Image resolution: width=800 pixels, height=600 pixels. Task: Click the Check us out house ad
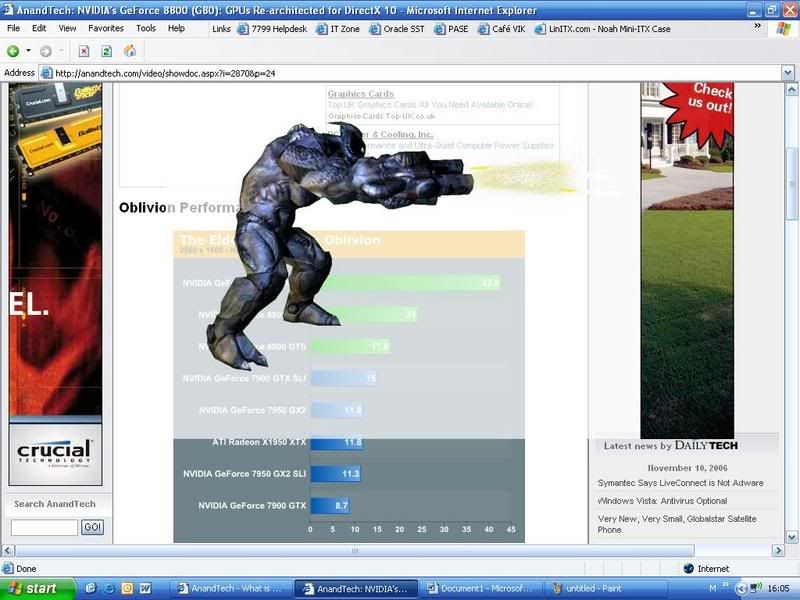pyautogui.click(x=687, y=260)
